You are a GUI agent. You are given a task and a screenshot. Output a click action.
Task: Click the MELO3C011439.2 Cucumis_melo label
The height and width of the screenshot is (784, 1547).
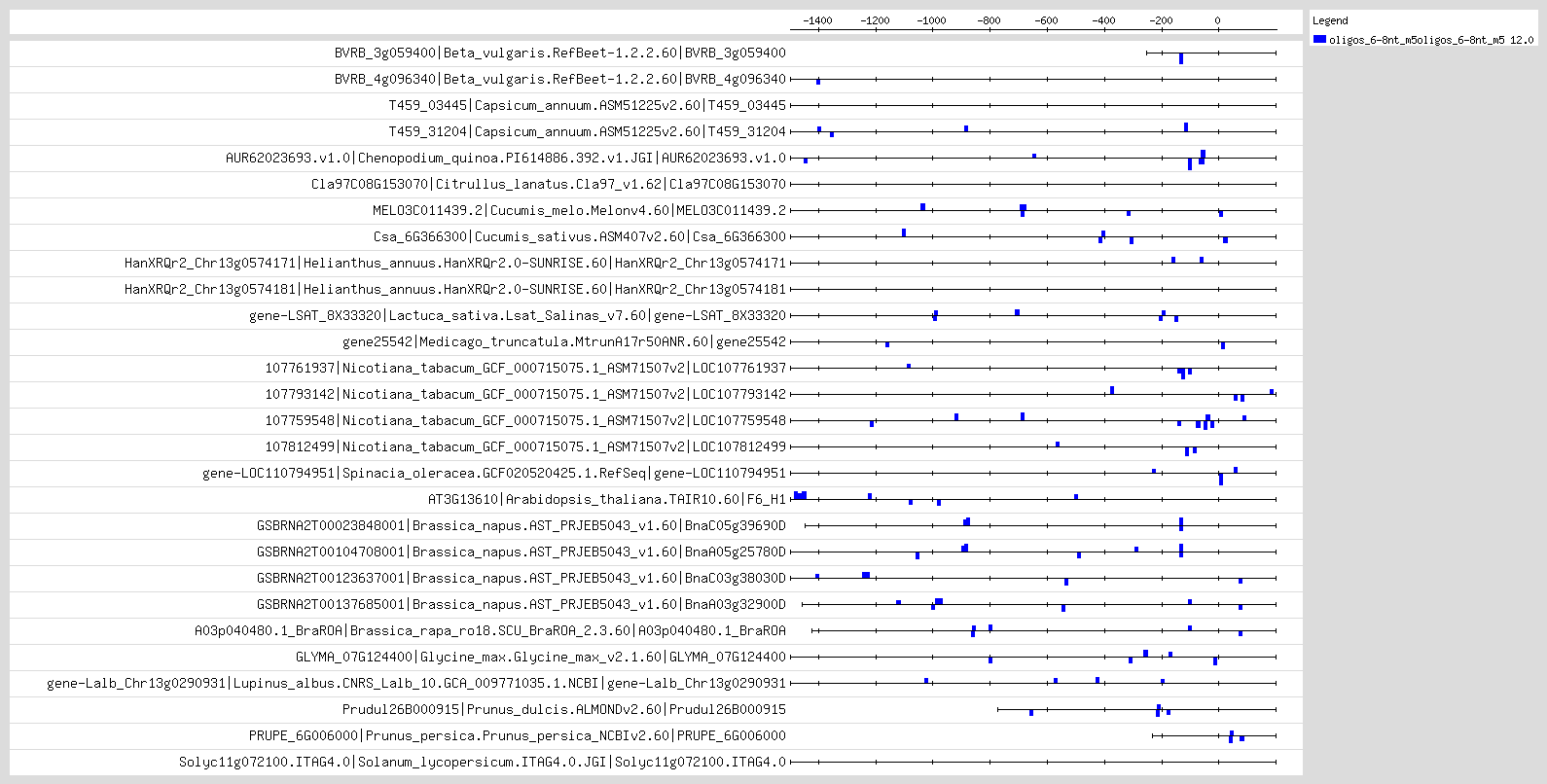(x=580, y=210)
